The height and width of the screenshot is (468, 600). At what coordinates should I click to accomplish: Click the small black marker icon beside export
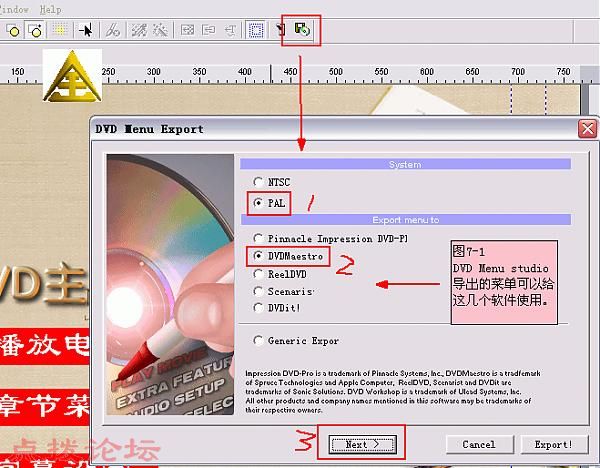(281, 29)
